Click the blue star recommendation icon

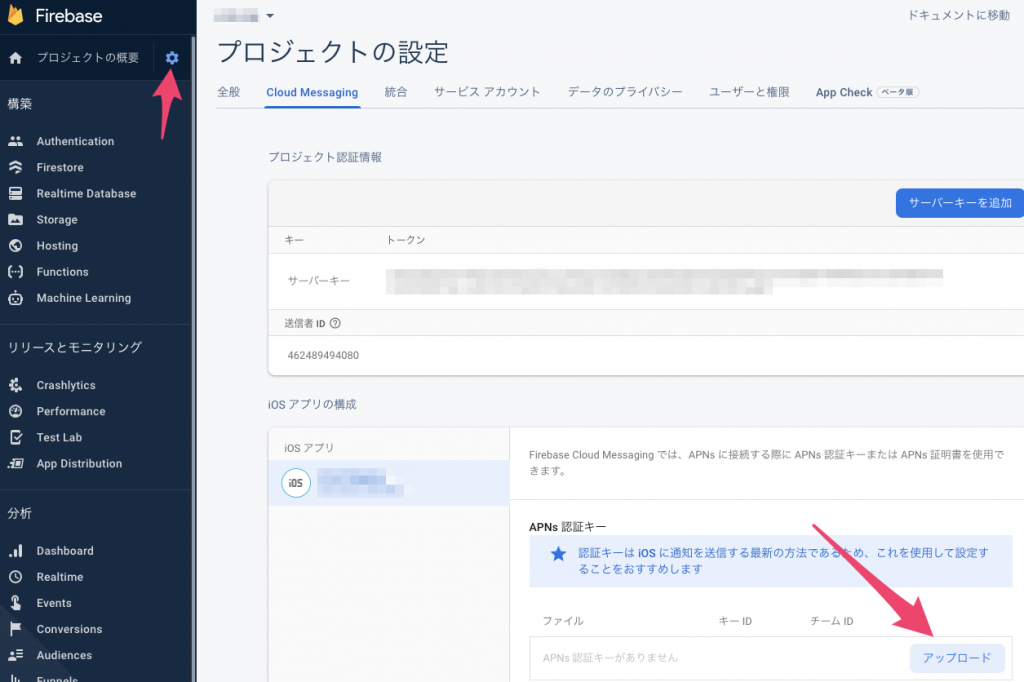(558, 554)
